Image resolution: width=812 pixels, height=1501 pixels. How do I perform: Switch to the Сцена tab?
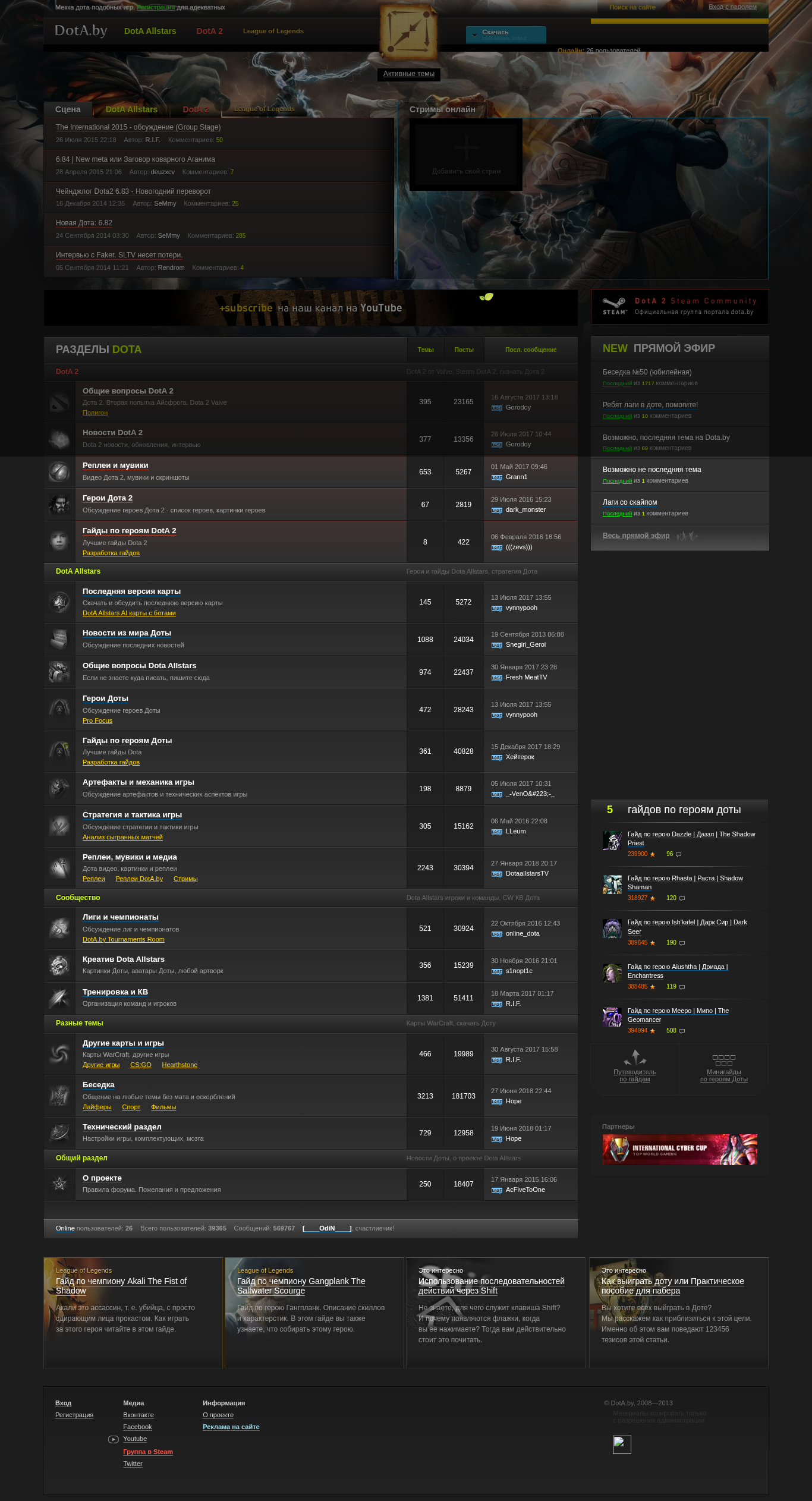[x=68, y=109]
